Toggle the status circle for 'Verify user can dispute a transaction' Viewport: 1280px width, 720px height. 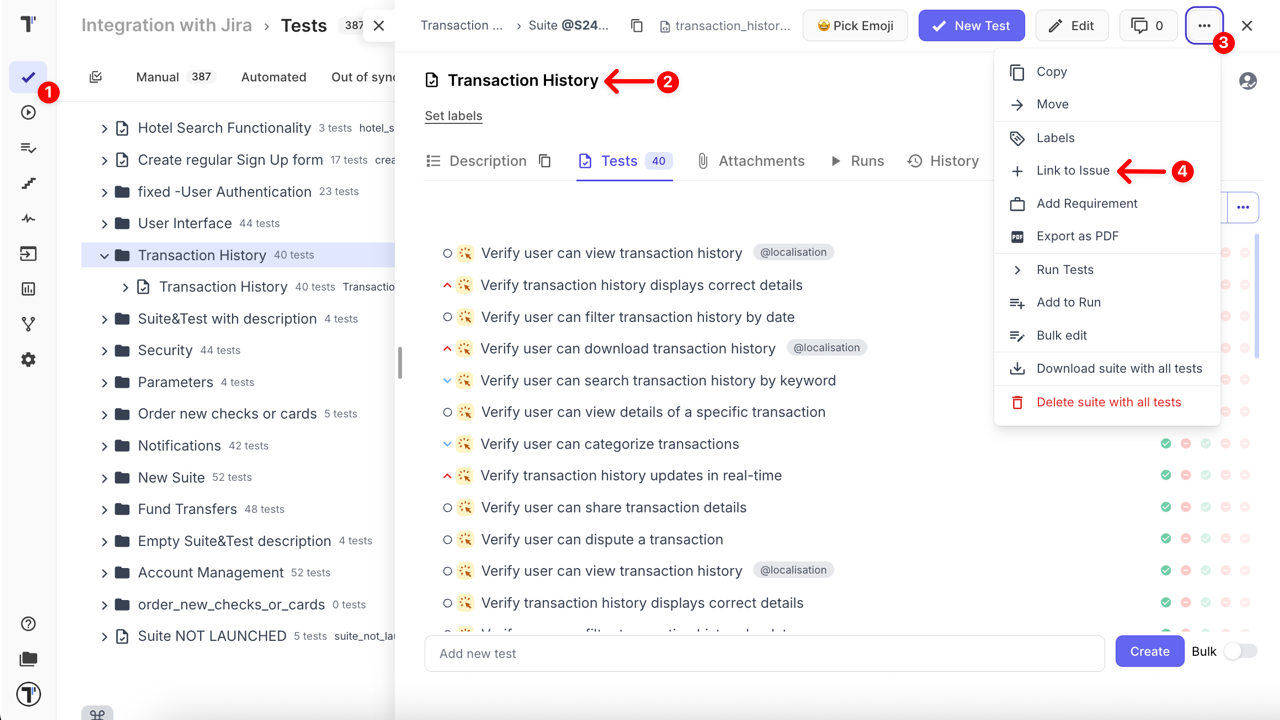tap(447, 539)
